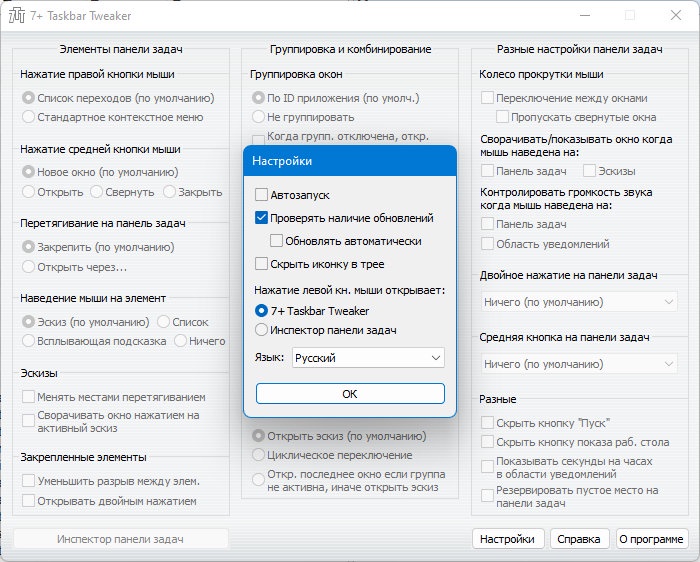
Task: Uncheck Проверять наличие обновлений
Action: click(261, 218)
